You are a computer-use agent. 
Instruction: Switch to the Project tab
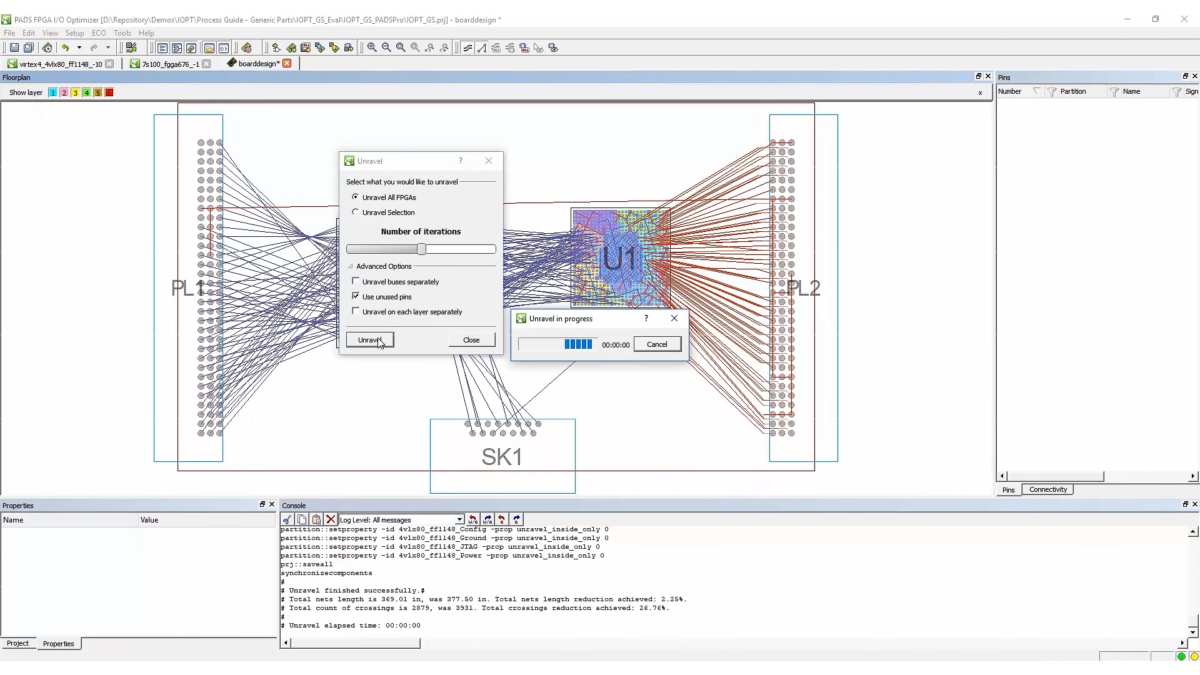coord(18,643)
